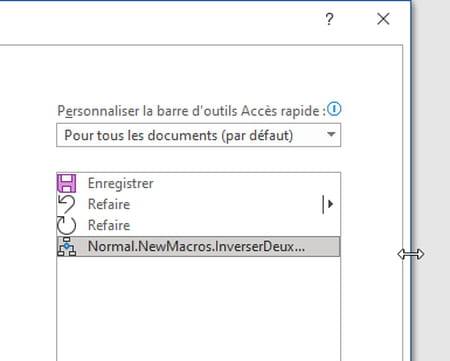The width and height of the screenshot is (450, 361).
Task: Click the counterclockwise undo arrow icon
Action: tap(66, 204)
